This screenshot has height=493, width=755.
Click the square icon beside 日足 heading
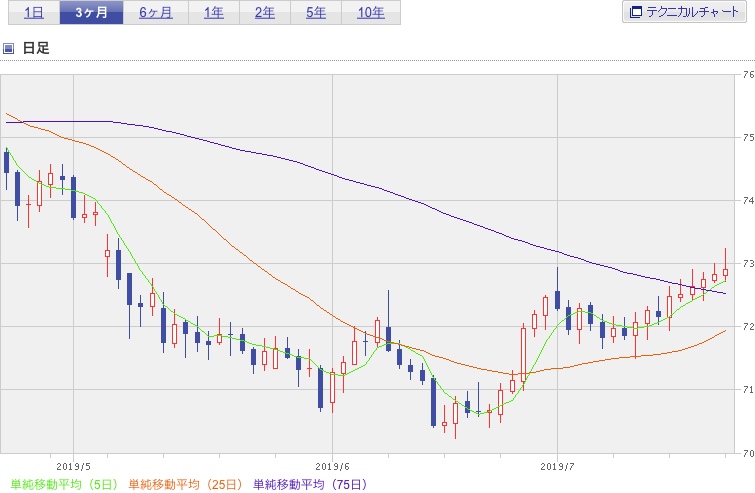pyautogui.click(x=8, y=48)
